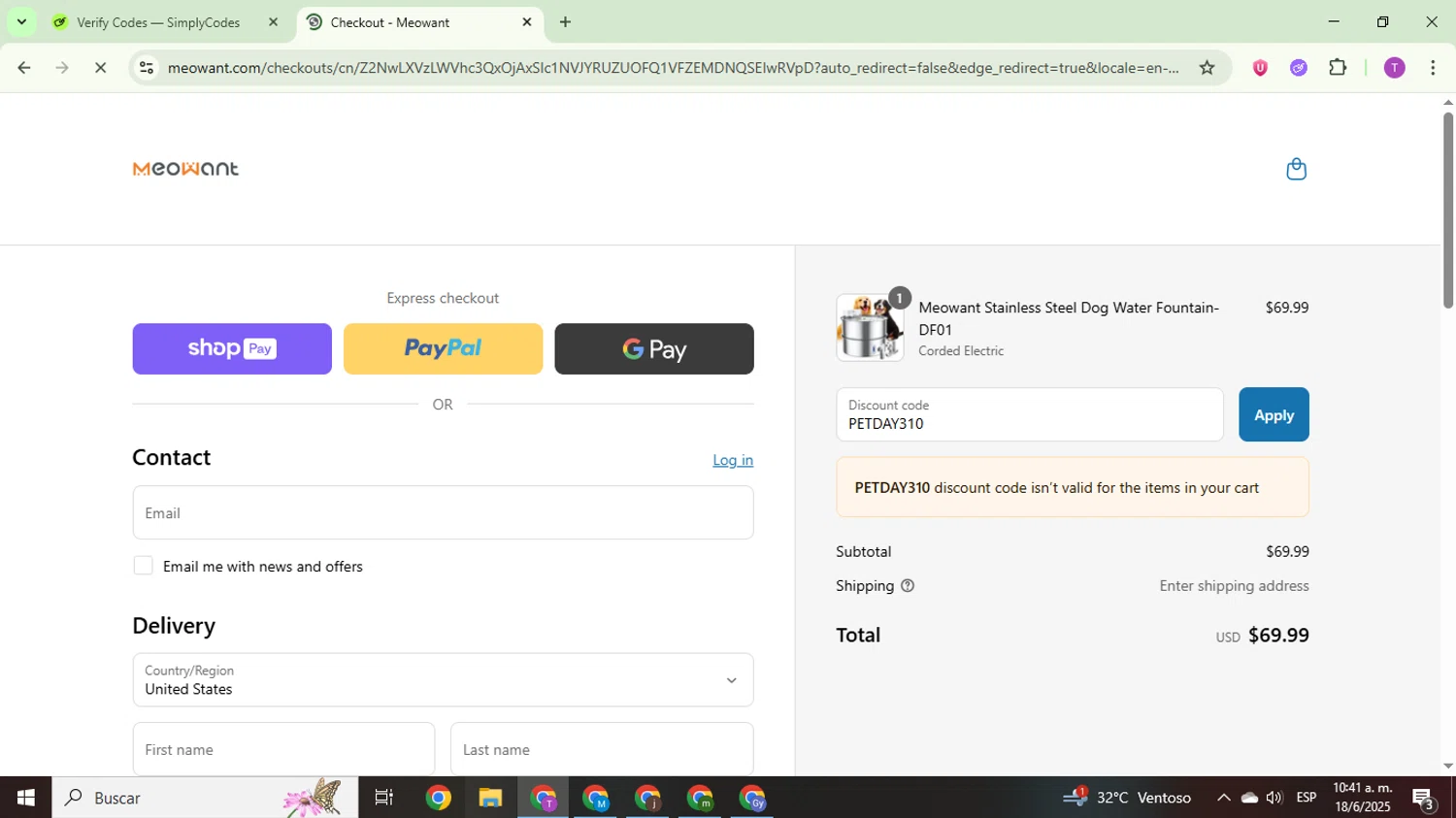Close the Checkout - Meowant tab
The width and height of the screenshot is (1456, 818).
pos(527,21)
